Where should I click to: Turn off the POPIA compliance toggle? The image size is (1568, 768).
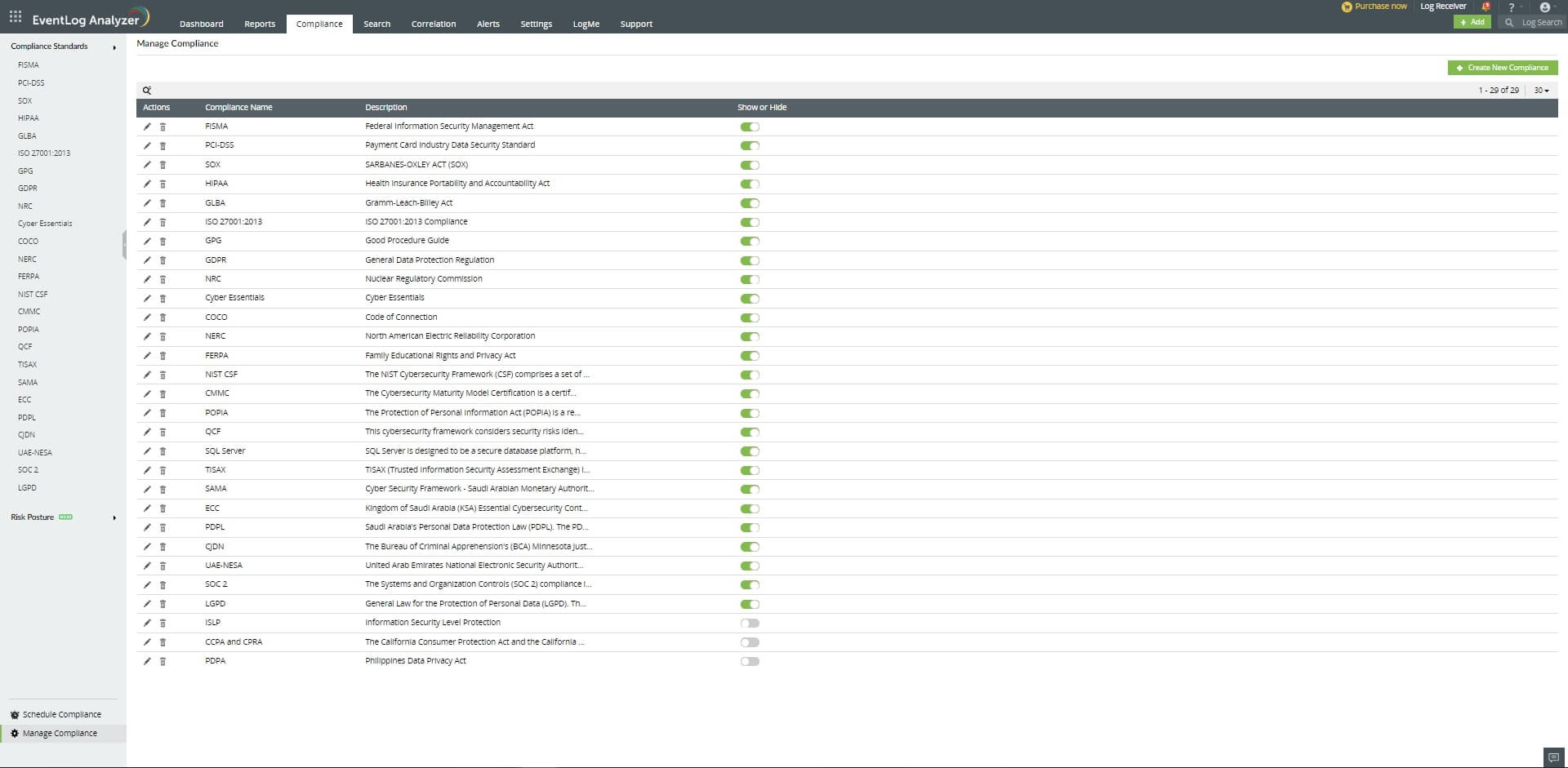pos(750,413)
